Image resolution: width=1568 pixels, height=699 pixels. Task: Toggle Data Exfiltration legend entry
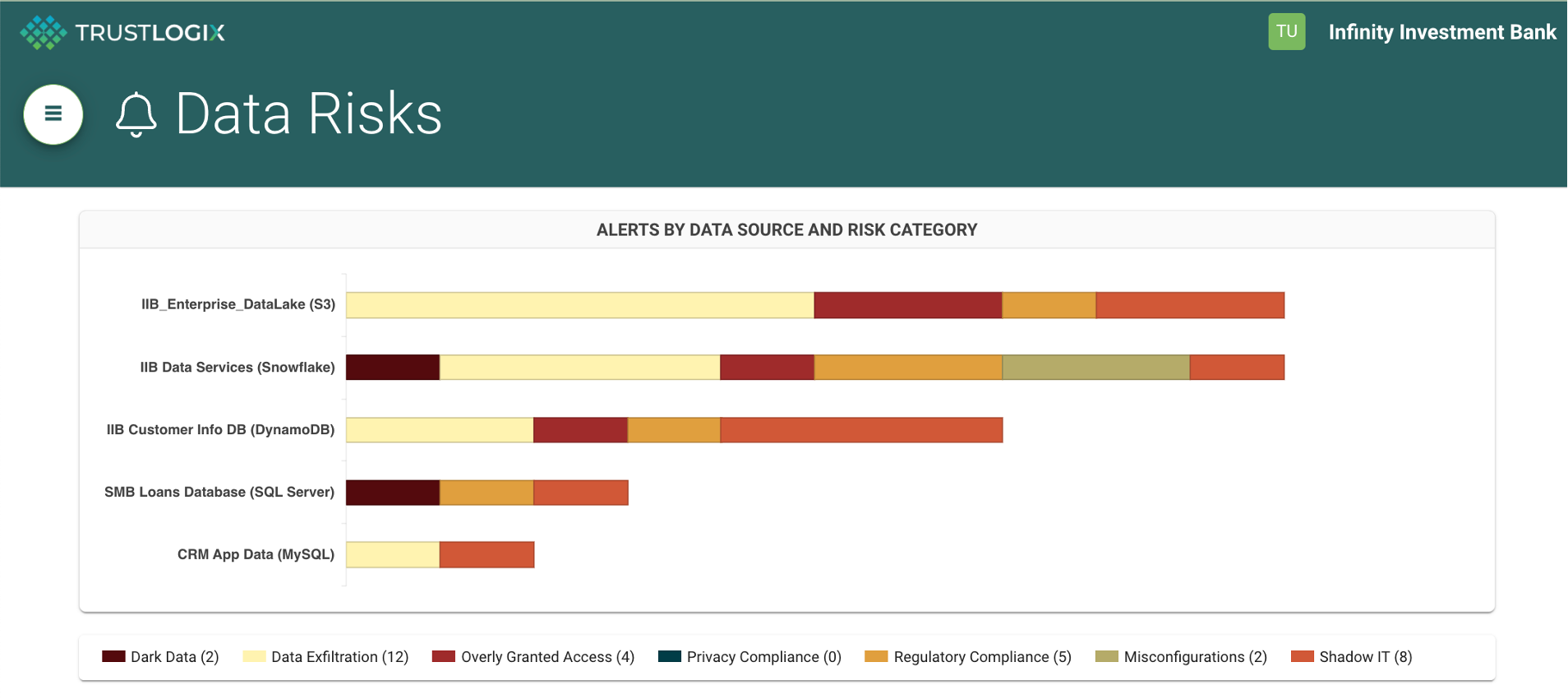tap(326, 657)
